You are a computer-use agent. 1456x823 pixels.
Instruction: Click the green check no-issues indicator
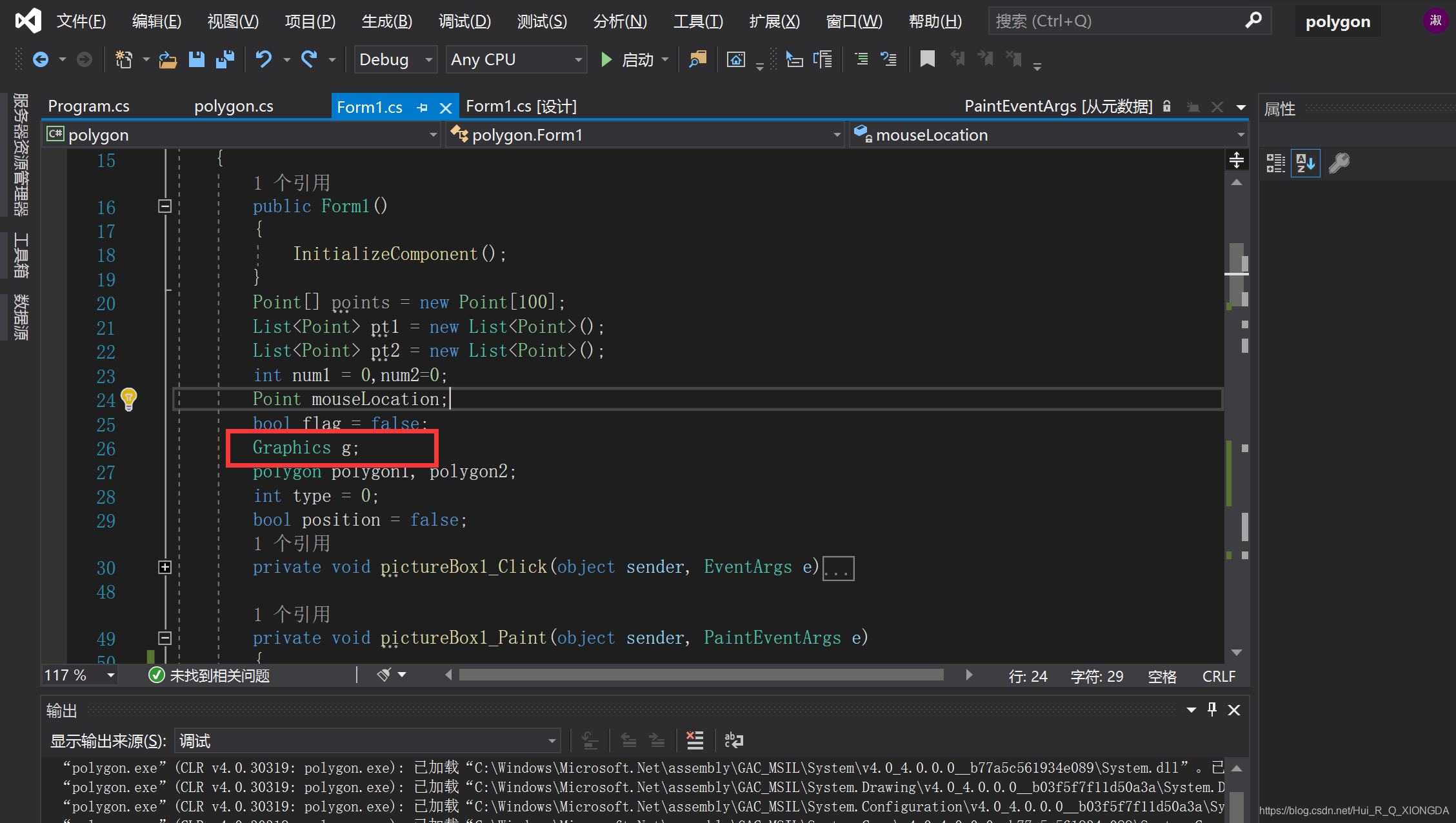coord(156,675)
